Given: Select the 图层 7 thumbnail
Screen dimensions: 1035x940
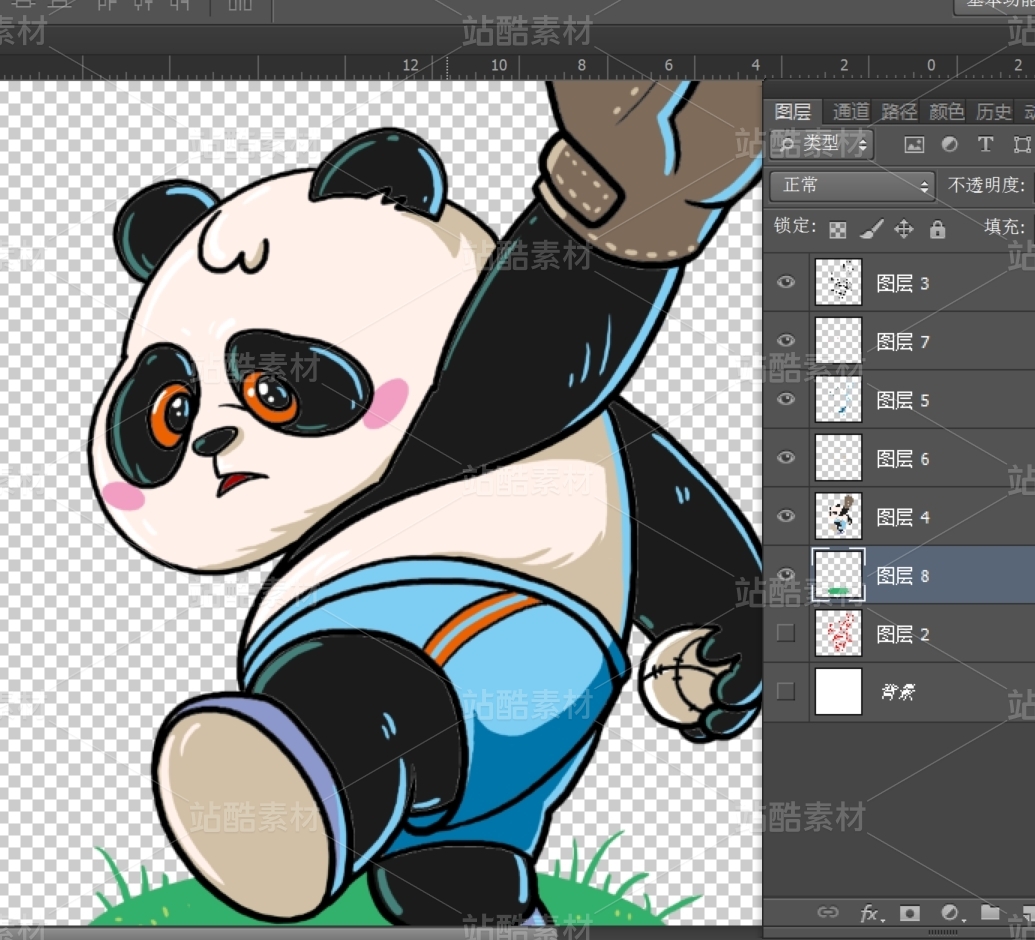Looking at the screenshot, I should pyautogui.click(x=838, y=341).
